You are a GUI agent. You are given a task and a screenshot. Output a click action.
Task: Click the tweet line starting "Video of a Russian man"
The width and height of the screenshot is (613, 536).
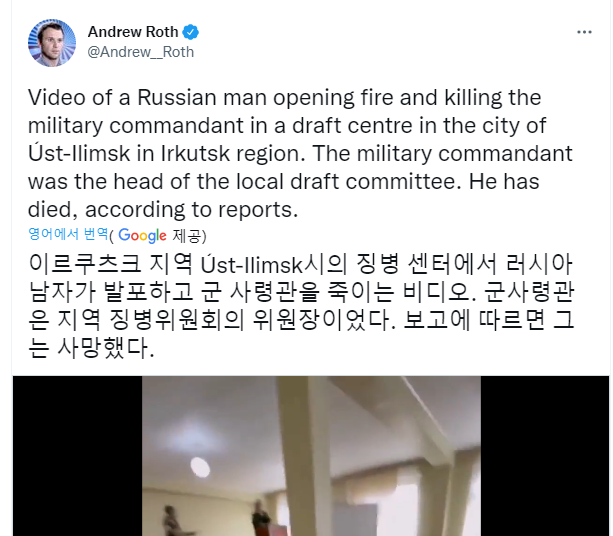tap(284, 98)
